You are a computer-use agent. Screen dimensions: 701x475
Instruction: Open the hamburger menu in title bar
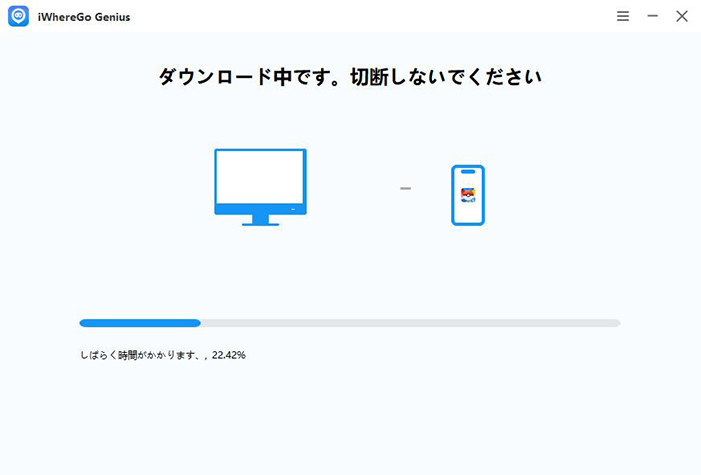tap(623, 16)
